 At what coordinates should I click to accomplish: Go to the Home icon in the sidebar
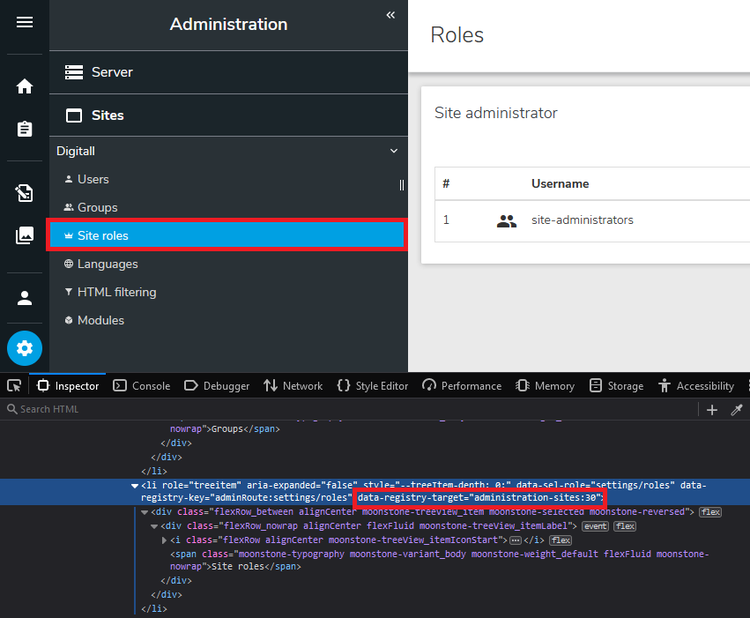[x=24, y=86]
